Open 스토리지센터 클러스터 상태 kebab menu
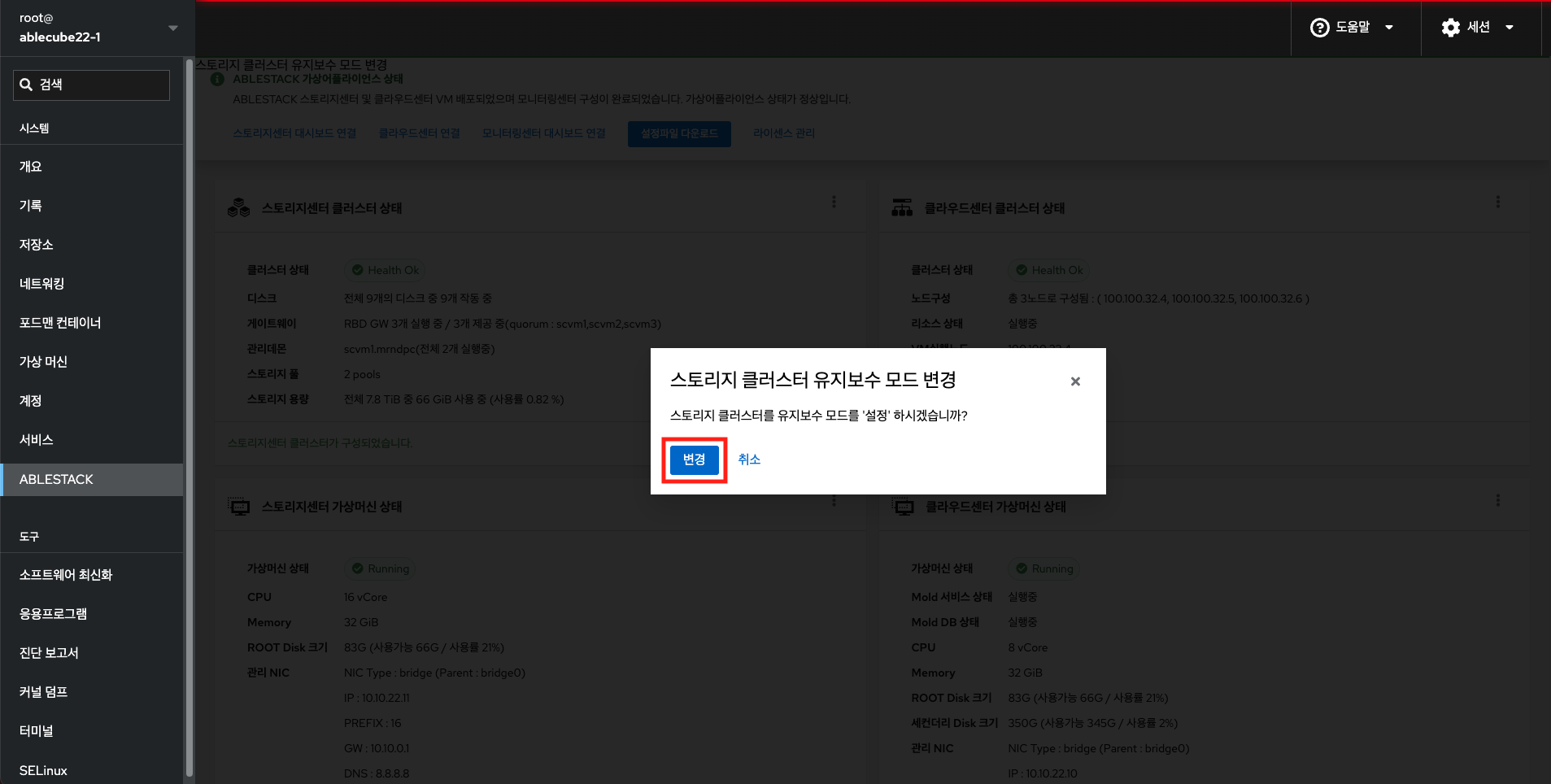1551x784 pixels. pyautogui.click(x=834, y=202)
